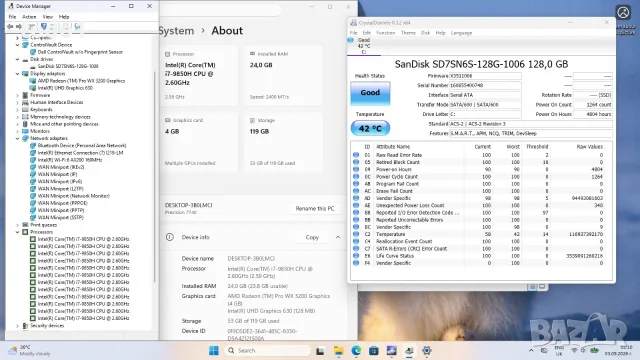Select Intel UHD Graphics 630 adapter
The image size is (640, 360).
tap(65, 88)
